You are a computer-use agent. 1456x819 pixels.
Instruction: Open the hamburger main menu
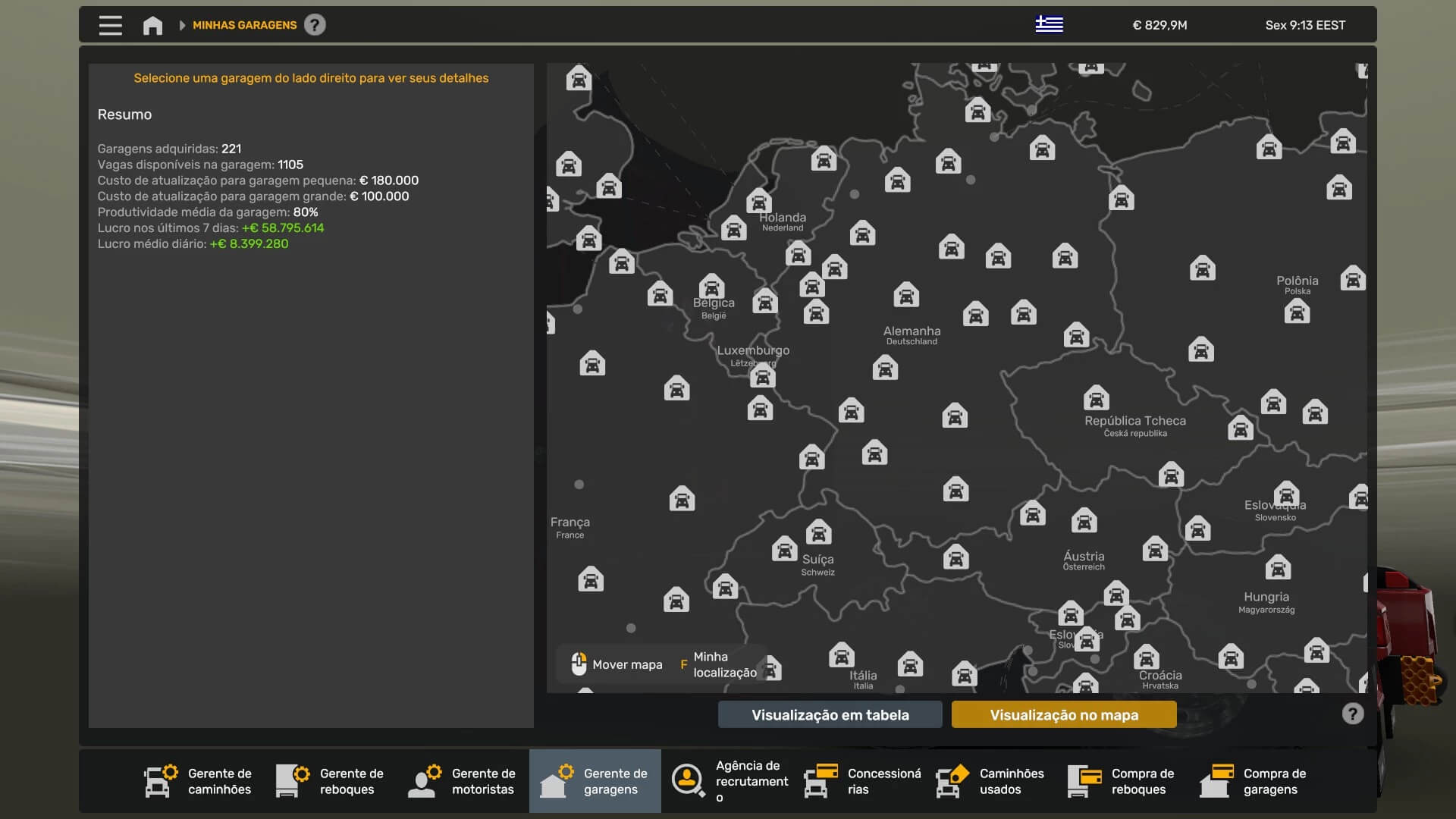pyautogui.click(x=110, y=25)
